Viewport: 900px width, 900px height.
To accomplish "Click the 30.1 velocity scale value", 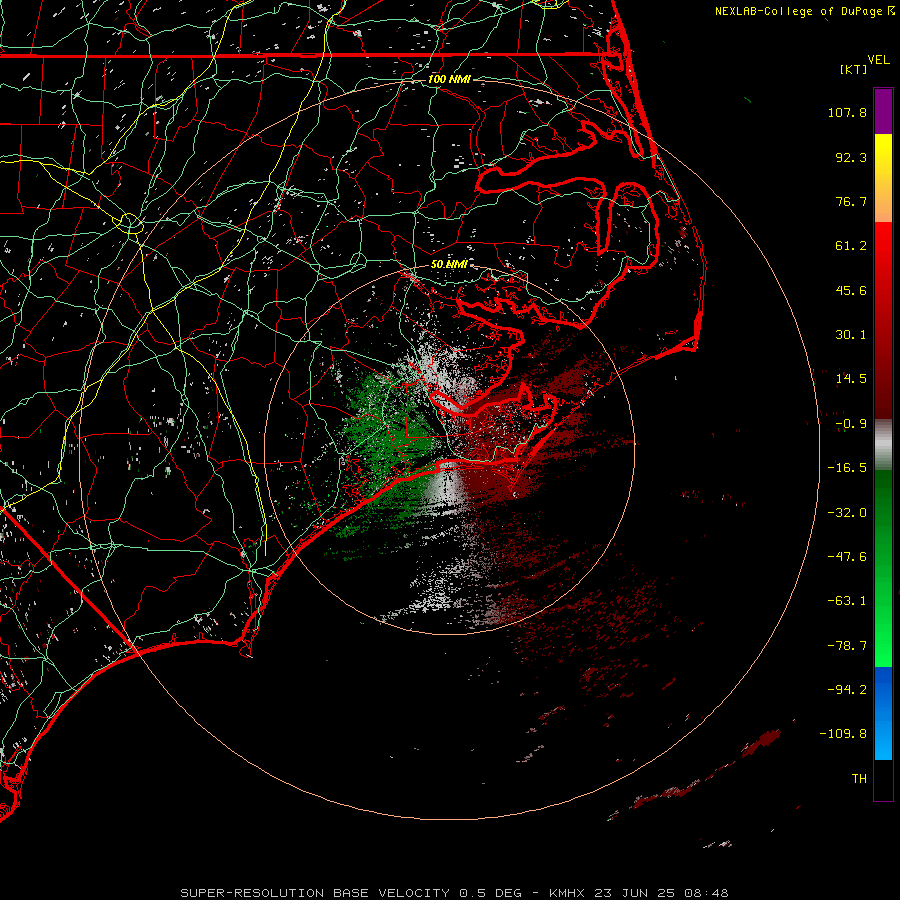I will point(851,335).
